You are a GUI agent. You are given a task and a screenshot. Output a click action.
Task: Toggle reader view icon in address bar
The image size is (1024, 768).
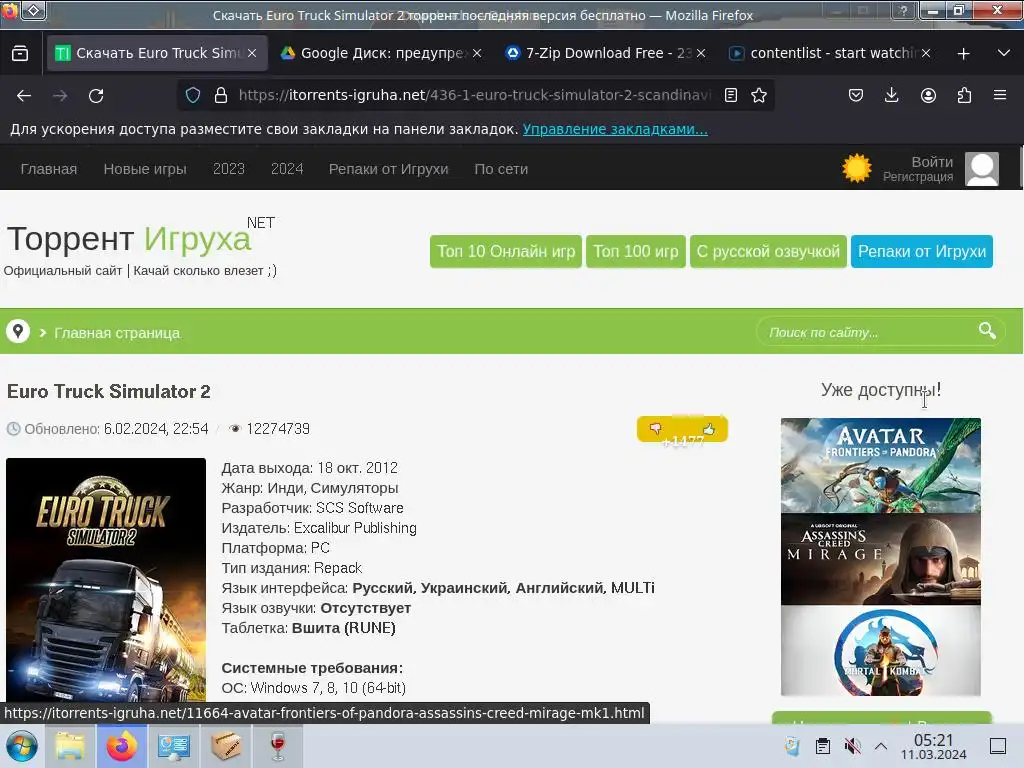(731, 95)
